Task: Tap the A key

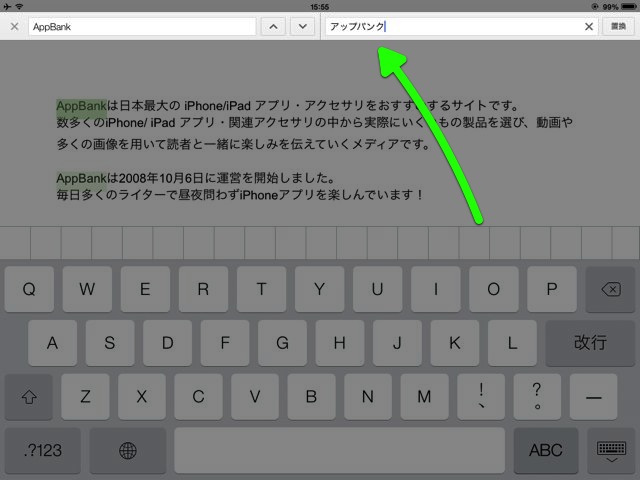Action: click(52, 343)
